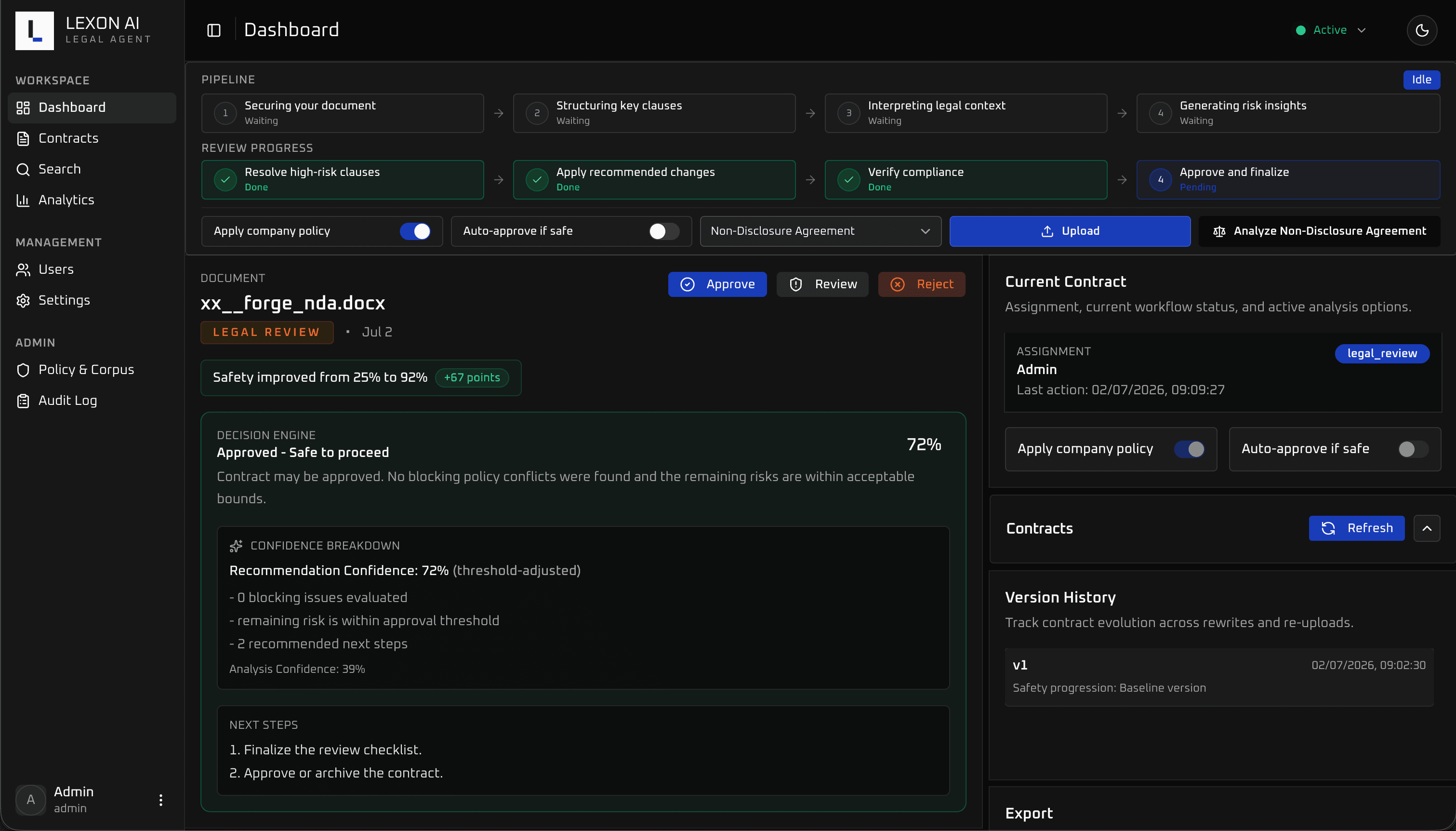Viewport: 1456px width, 831px height.
Task: Open the Dashboard menu item
Action: [92, 107]
